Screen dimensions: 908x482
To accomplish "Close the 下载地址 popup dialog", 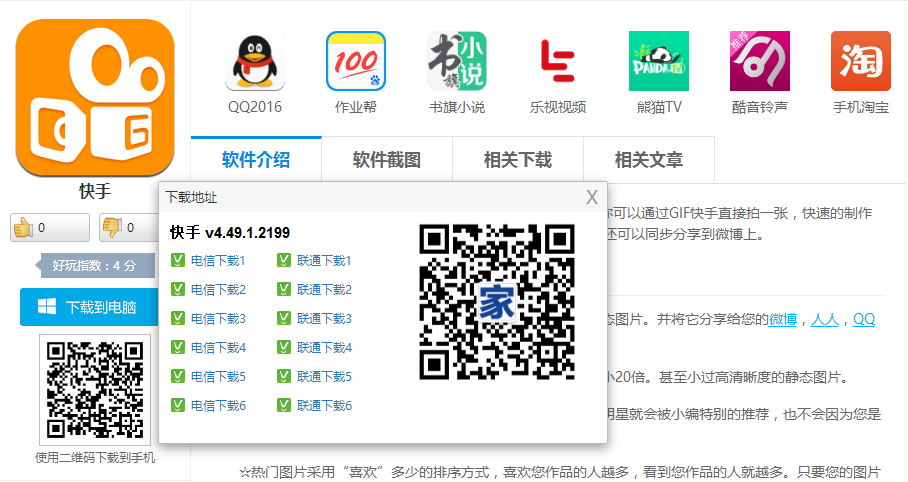I will click(x=592, y=196).
